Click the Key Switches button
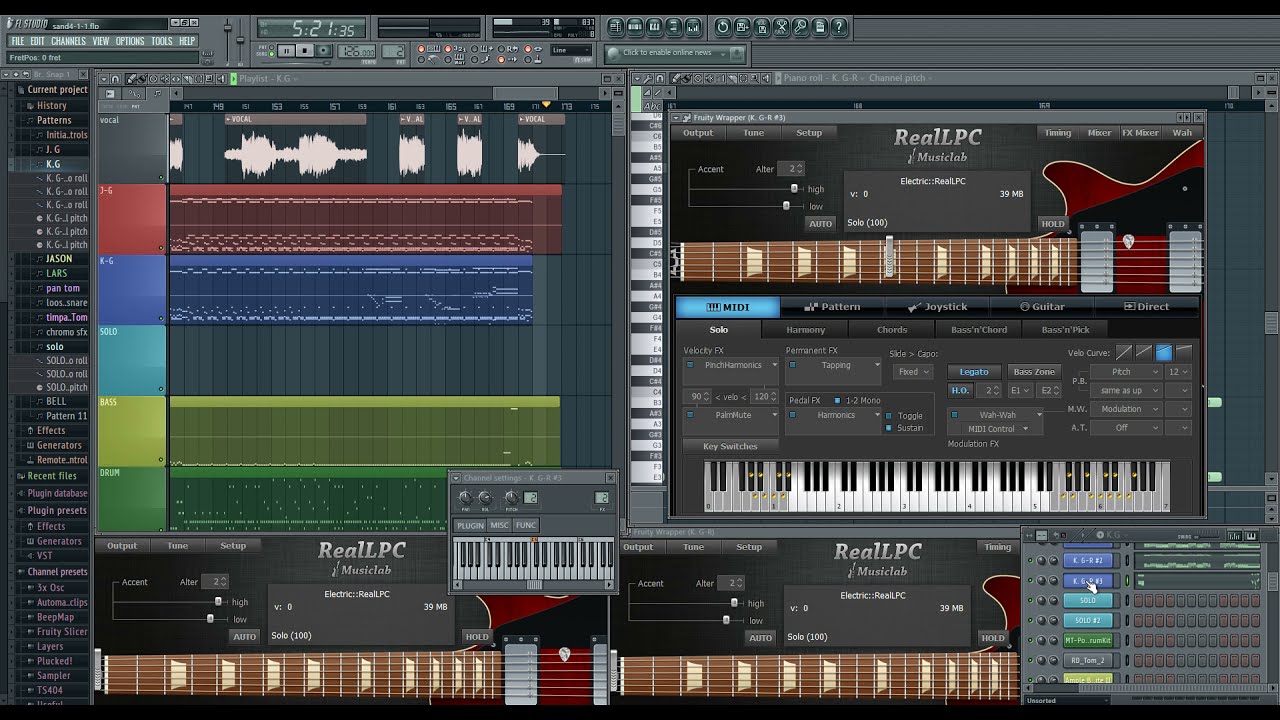The image size is (1280, 720). [x=730, y=446]
